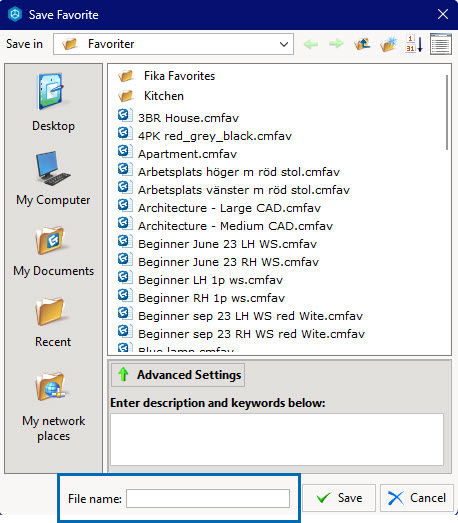Screen dimensions: 458x523
Task: Select Arbetsplats höger m röd stol.cmfav
Action: pyautogui.click(x=229, y=171)
